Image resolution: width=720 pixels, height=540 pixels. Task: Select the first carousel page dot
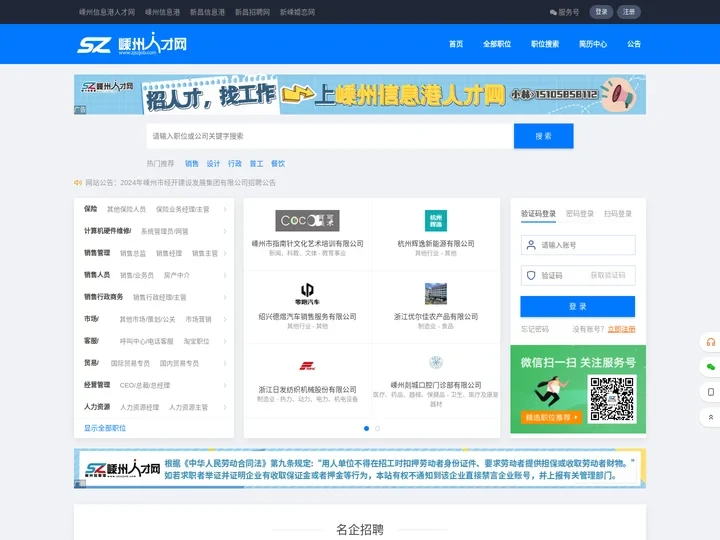(366, 428)
